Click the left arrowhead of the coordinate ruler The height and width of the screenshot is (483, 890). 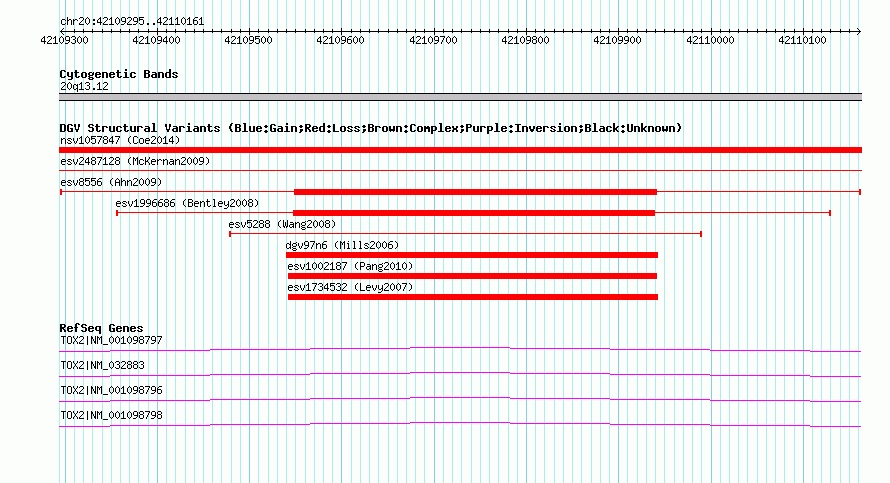click(x=62, y=31)
